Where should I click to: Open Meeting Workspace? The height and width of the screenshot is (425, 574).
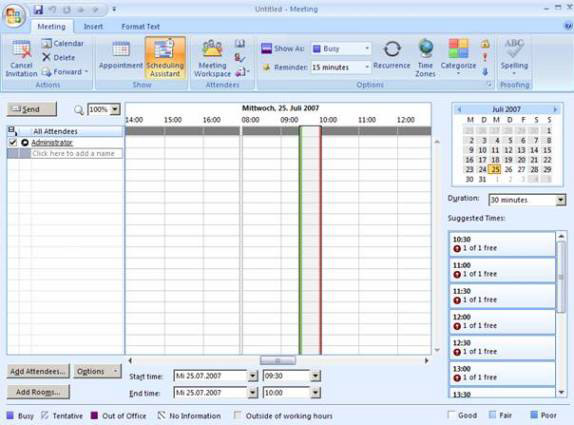point(212,59)
